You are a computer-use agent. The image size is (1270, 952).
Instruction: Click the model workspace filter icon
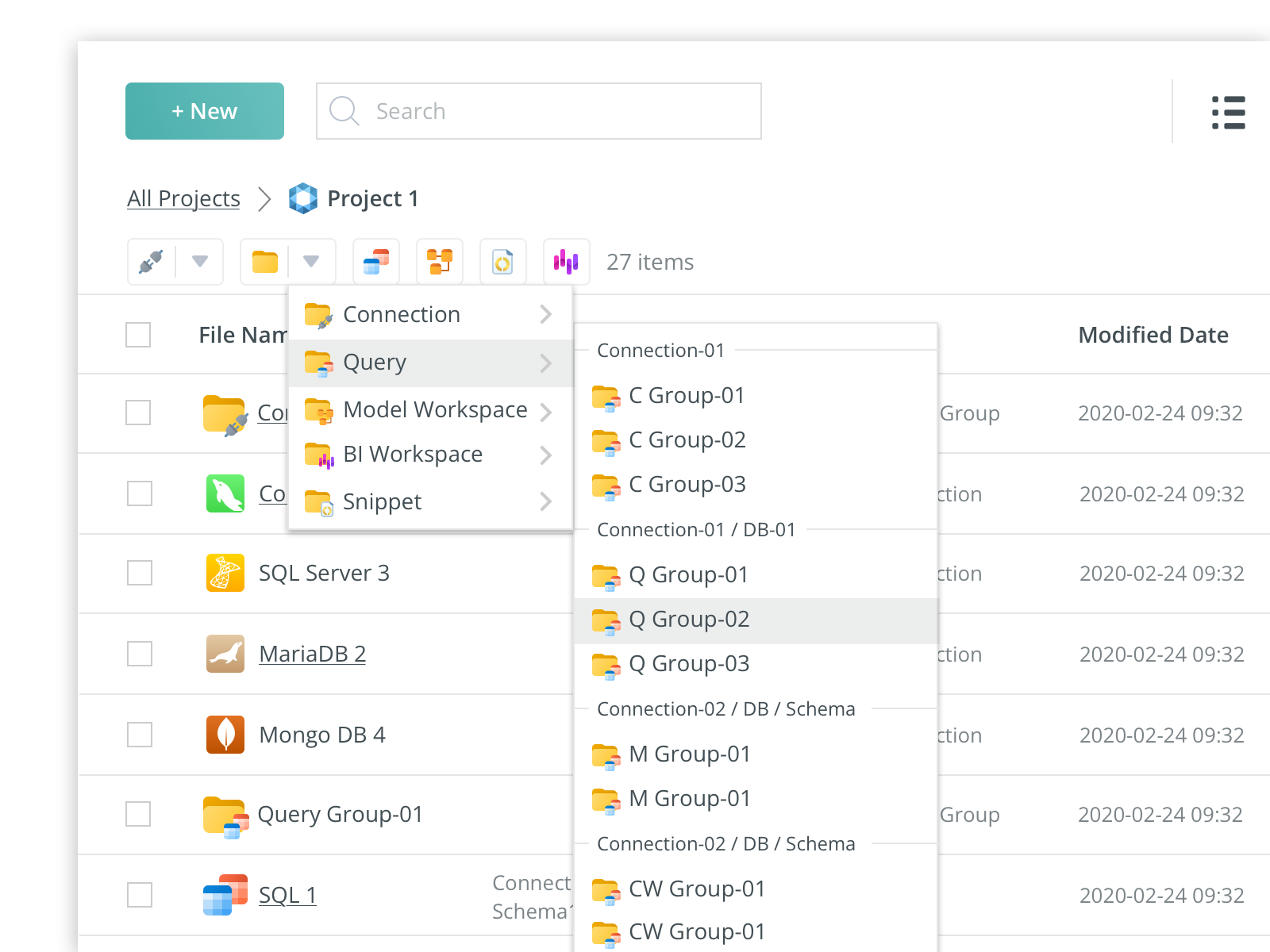tap(440, 262)
